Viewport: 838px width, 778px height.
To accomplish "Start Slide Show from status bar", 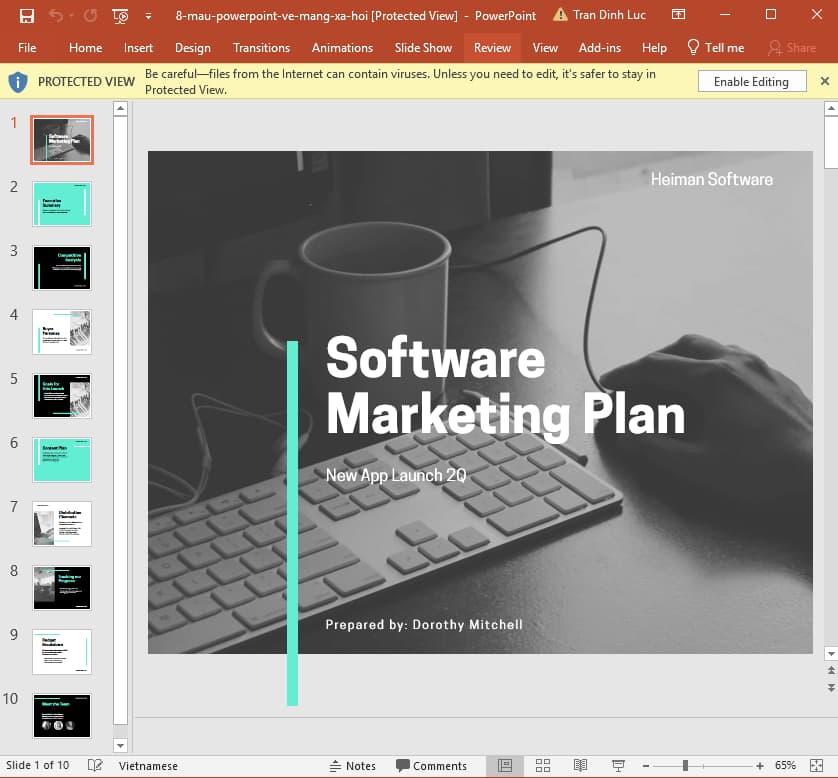I will (618, 765).
